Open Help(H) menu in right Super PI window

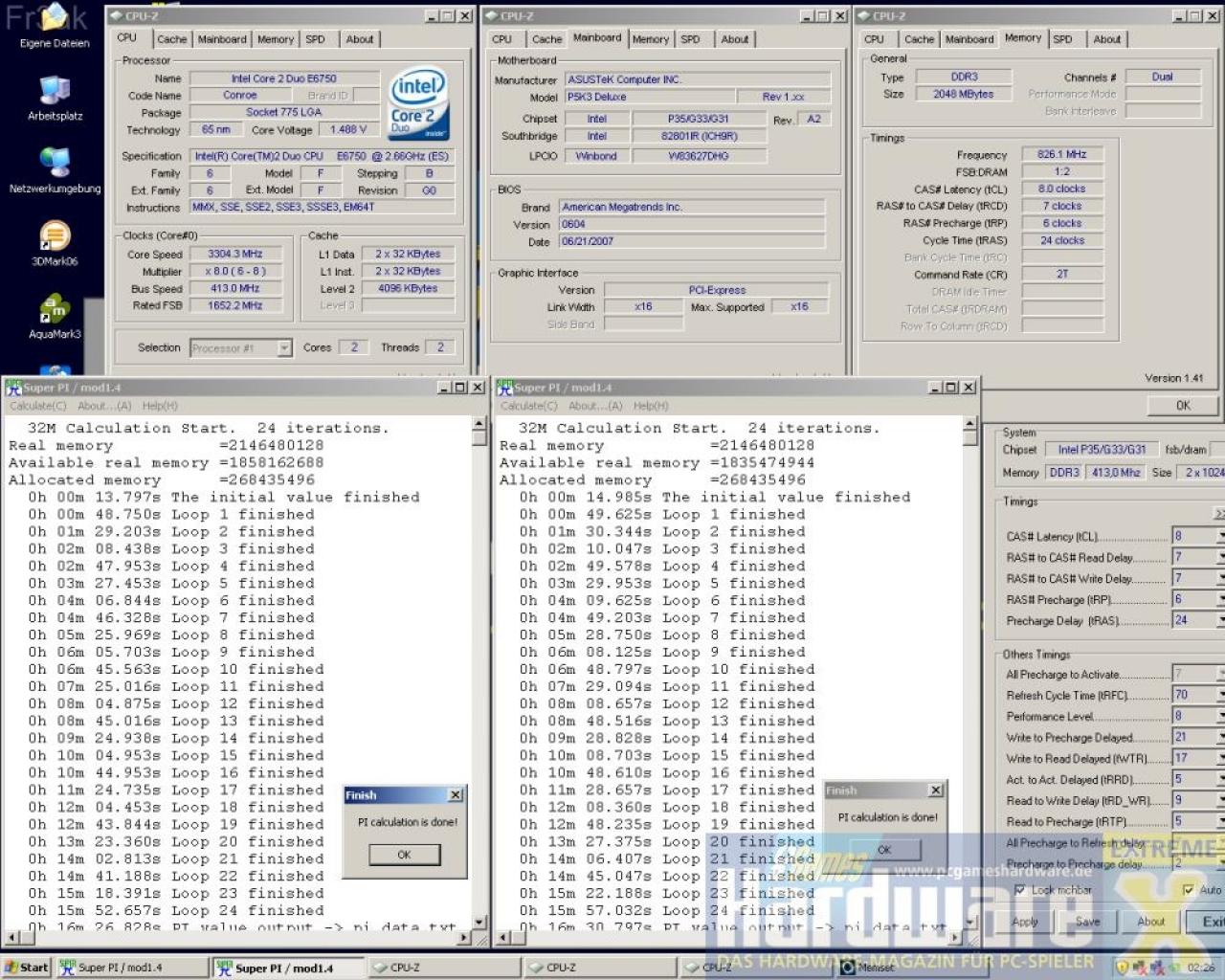coord(651,406)
